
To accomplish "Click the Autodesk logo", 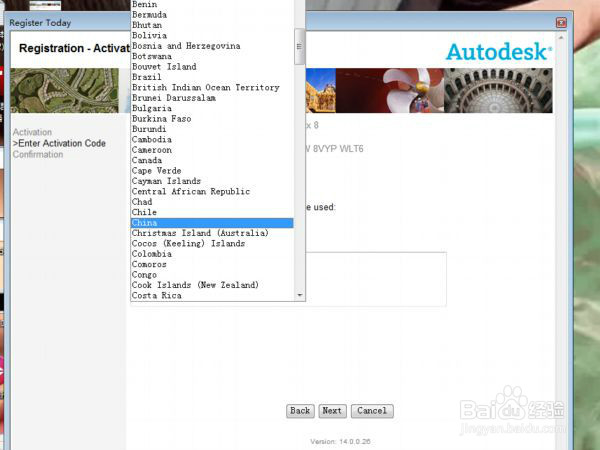I will click(499, 51).
